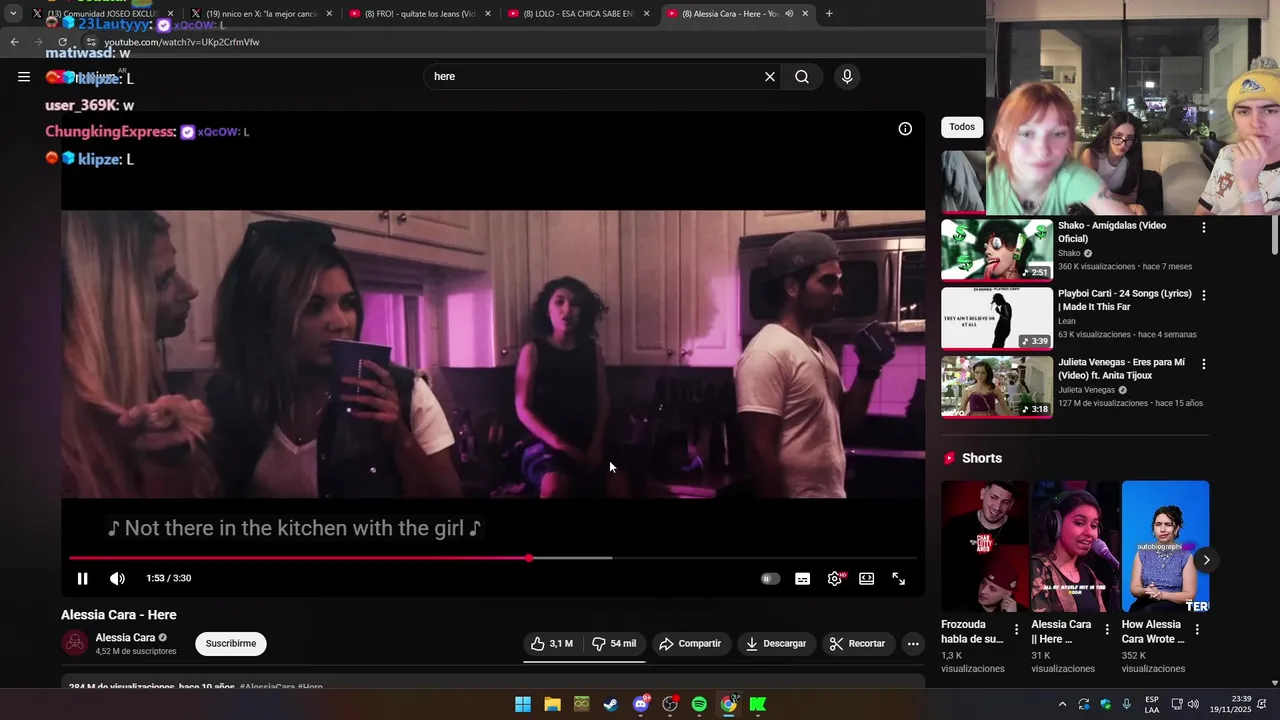Screen dimensions: 1280x720
Task: Enter fullscreen mode
Action: [899, 578]
